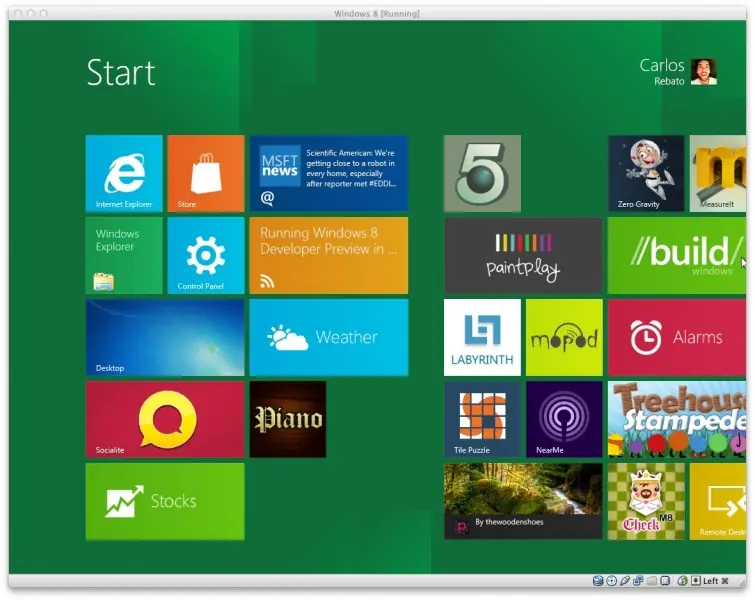Open Treehouse Stampede game tile

(x=677, y=419)
